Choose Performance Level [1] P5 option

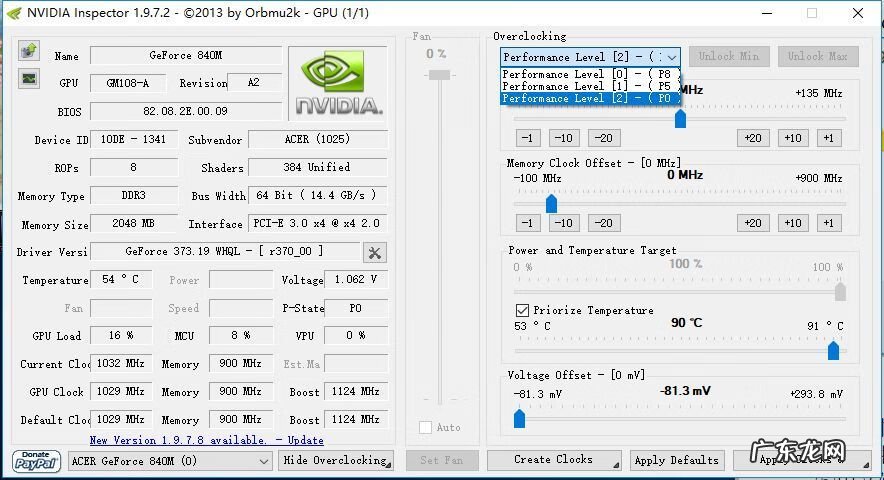589,86
